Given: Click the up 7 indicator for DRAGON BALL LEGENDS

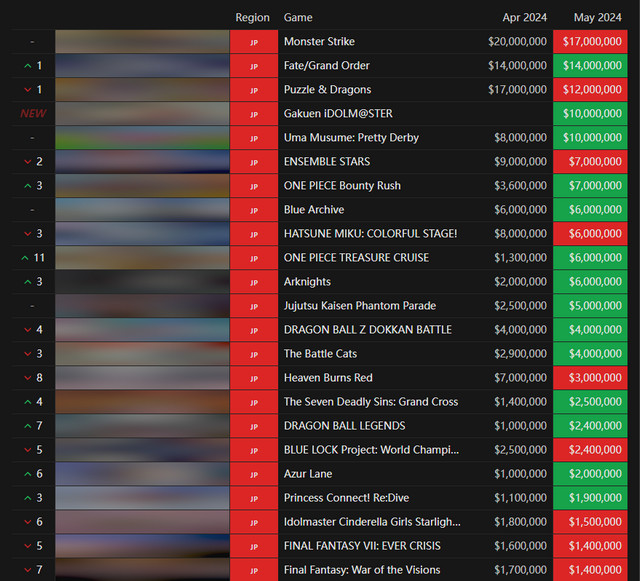Looking at the screenshot, I should 33,426.
